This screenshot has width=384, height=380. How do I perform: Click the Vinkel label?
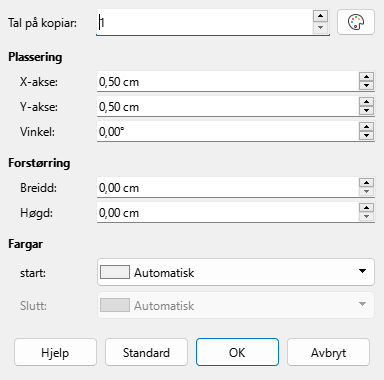pos(37,132)
